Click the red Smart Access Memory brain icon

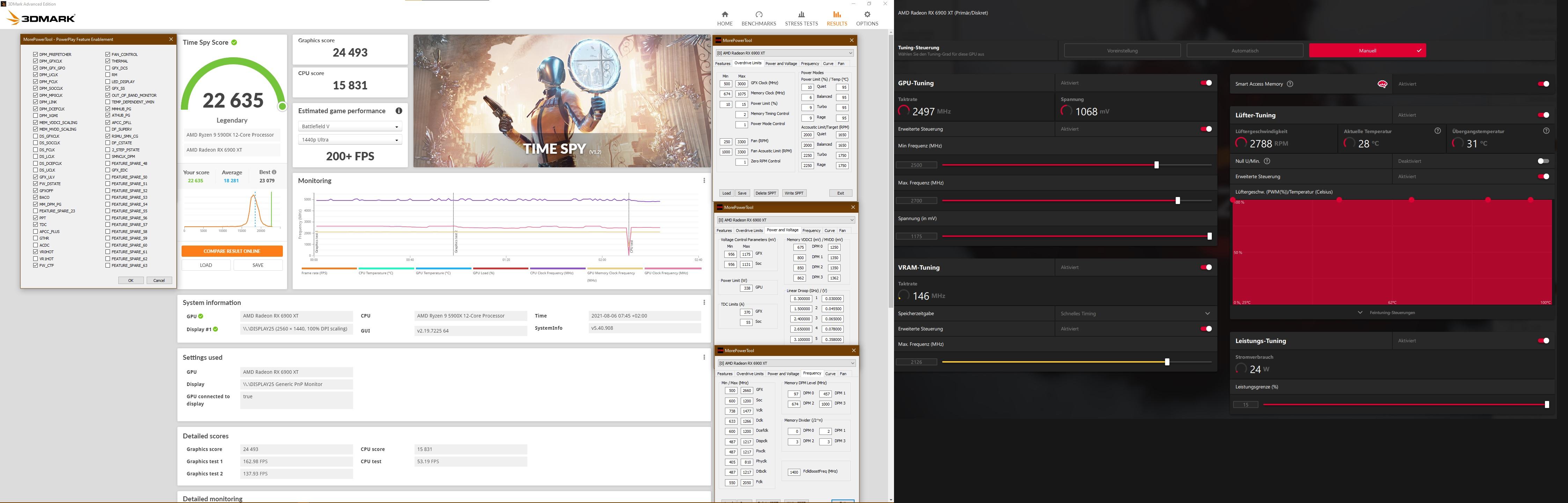click(x=1382, y=84)
